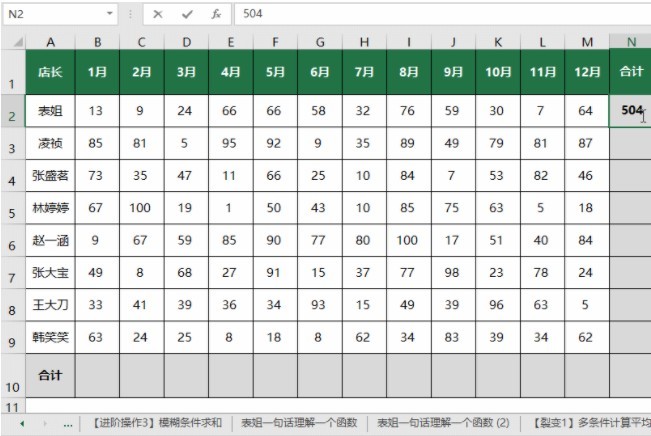The height and width of the screenshot is (436, 651).
Task: Select 凌祯's 4月 value 95
Action: point(231,143)
